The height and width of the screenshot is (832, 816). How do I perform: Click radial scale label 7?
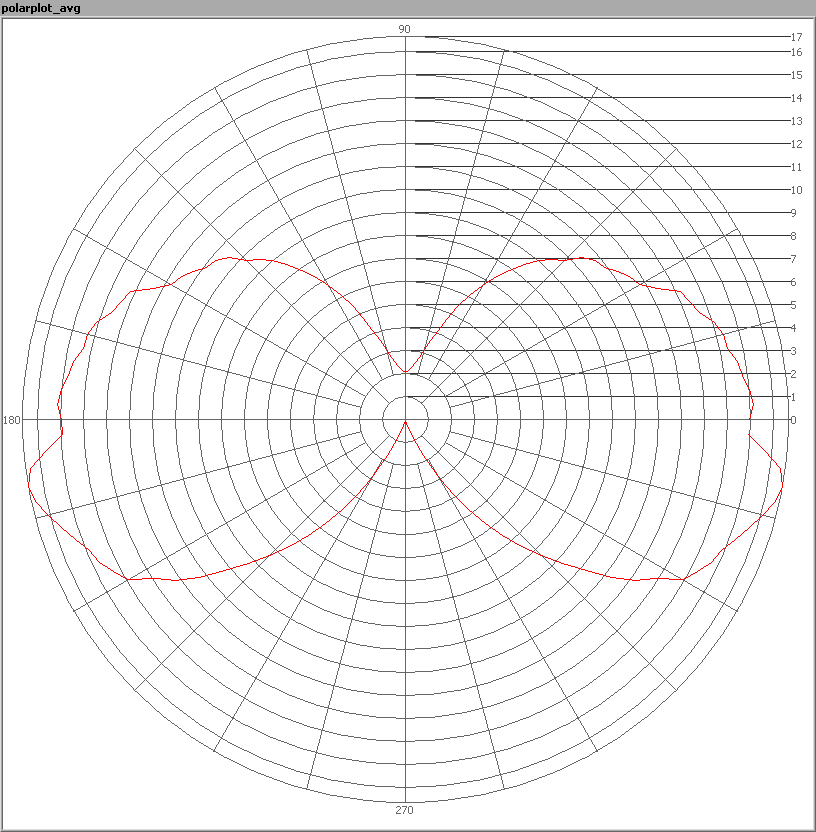(793, 259)
